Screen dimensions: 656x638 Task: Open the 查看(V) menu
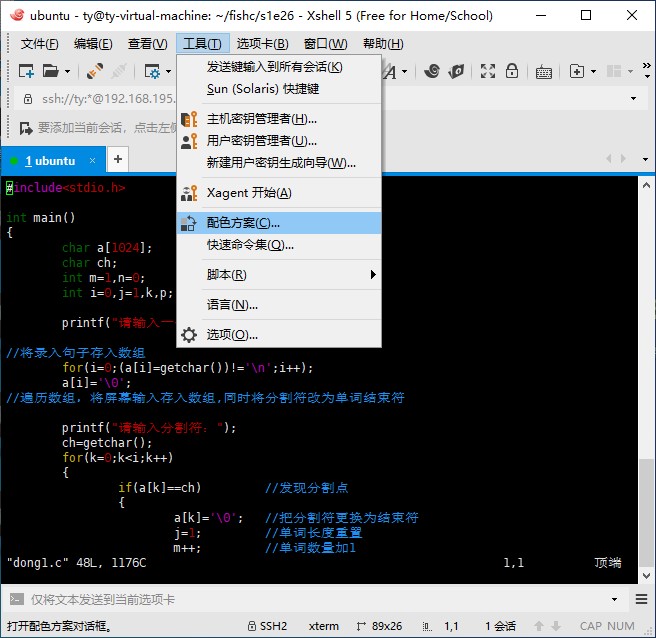click(147, 44)
